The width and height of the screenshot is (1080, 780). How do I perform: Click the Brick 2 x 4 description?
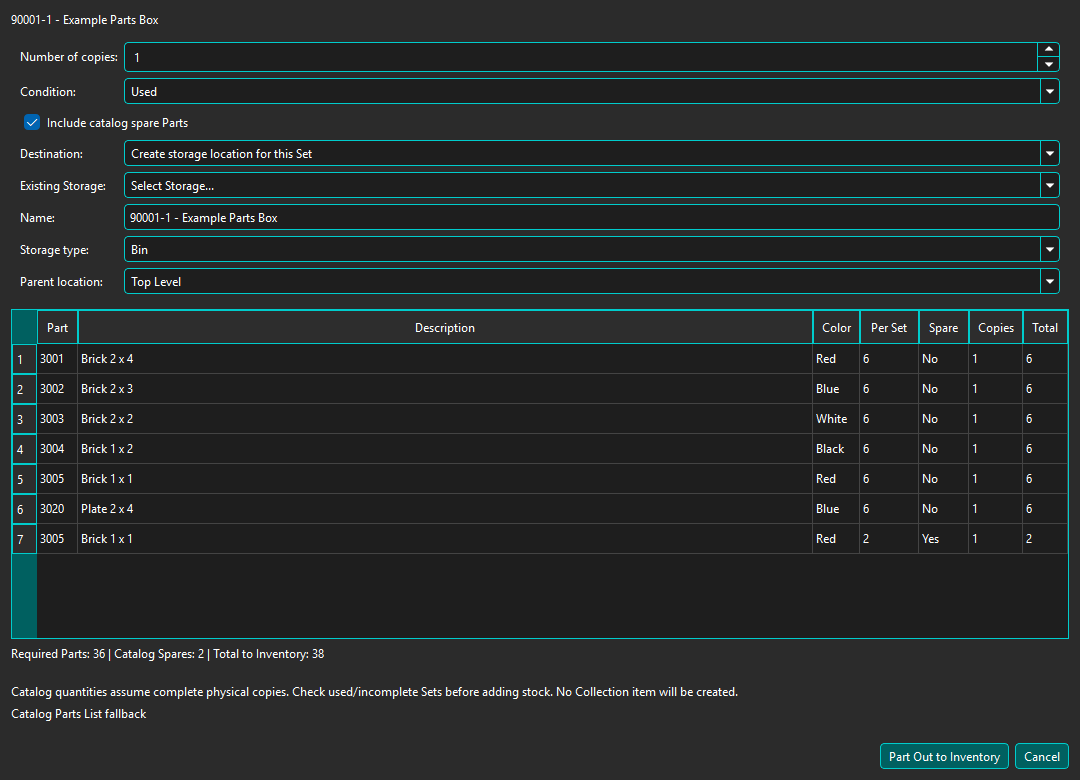[x=445, y=359]
